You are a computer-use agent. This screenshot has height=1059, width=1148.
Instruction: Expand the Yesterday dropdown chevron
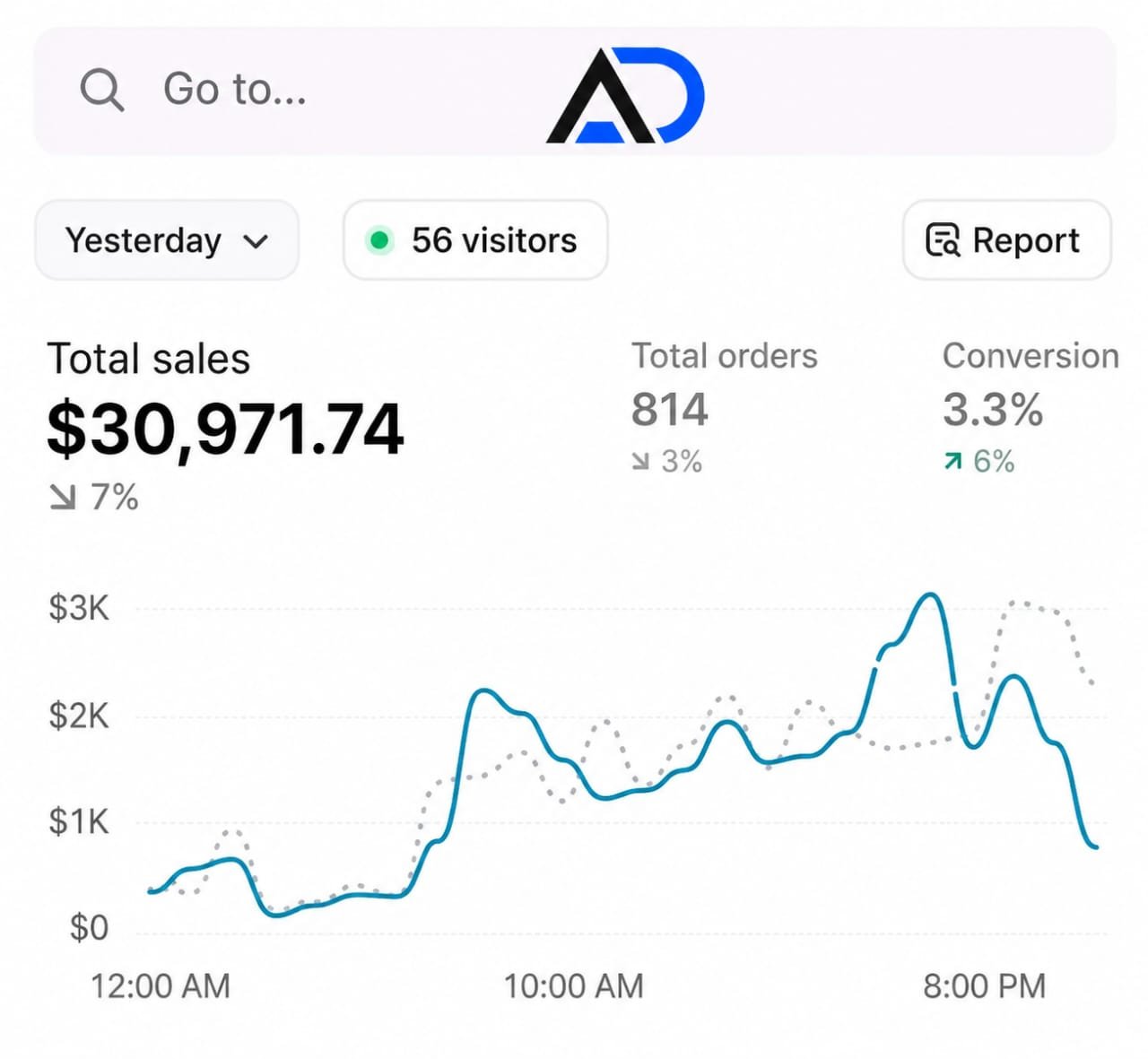coord(256,241)
